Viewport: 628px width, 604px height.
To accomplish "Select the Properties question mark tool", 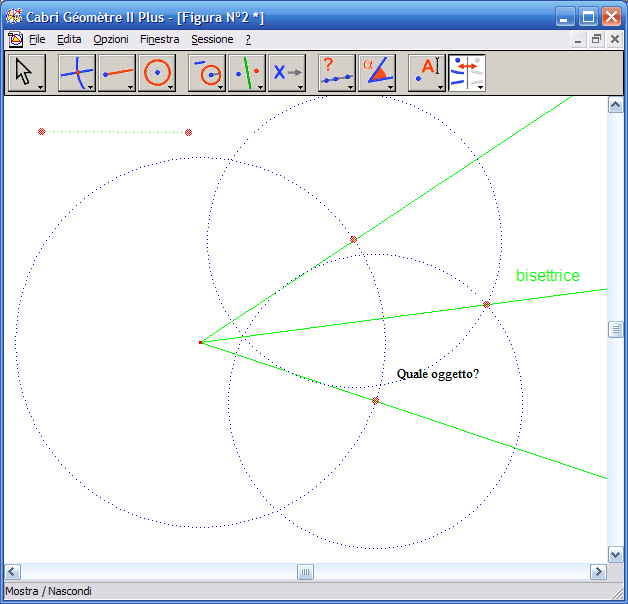I will pyautogui.click(x=337, y=73).
